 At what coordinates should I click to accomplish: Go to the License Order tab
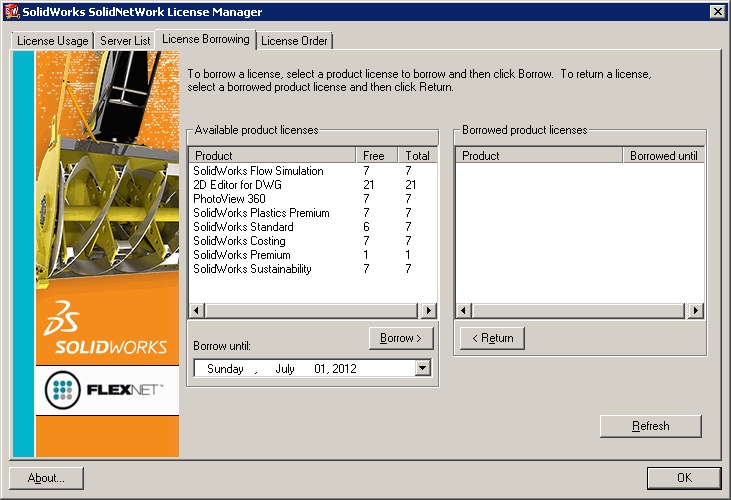coord(294,41)
